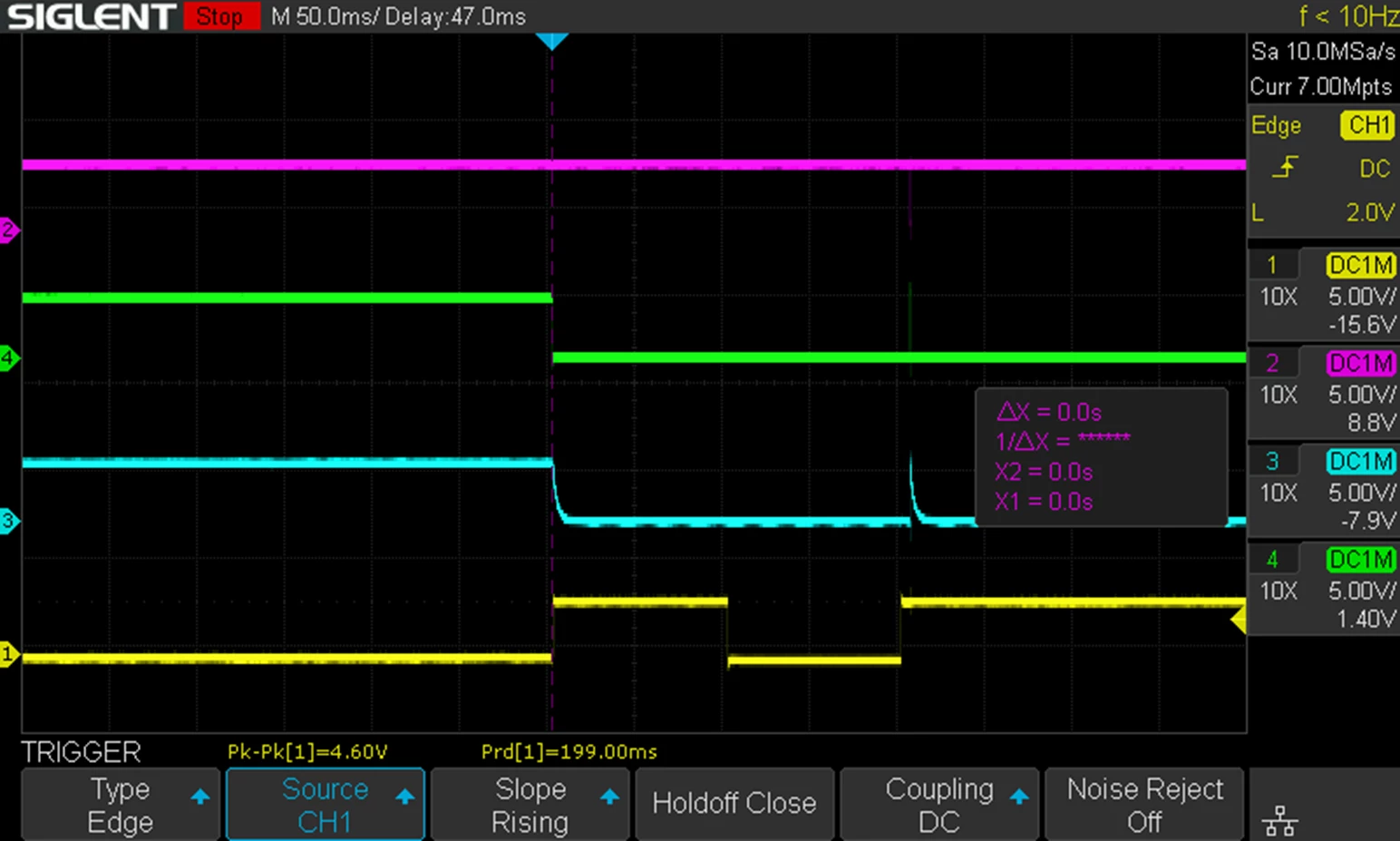This screenshot has width=1400, height=841.
Task: Click the channel 3 cyan ground marker
Action: point(8,521)
